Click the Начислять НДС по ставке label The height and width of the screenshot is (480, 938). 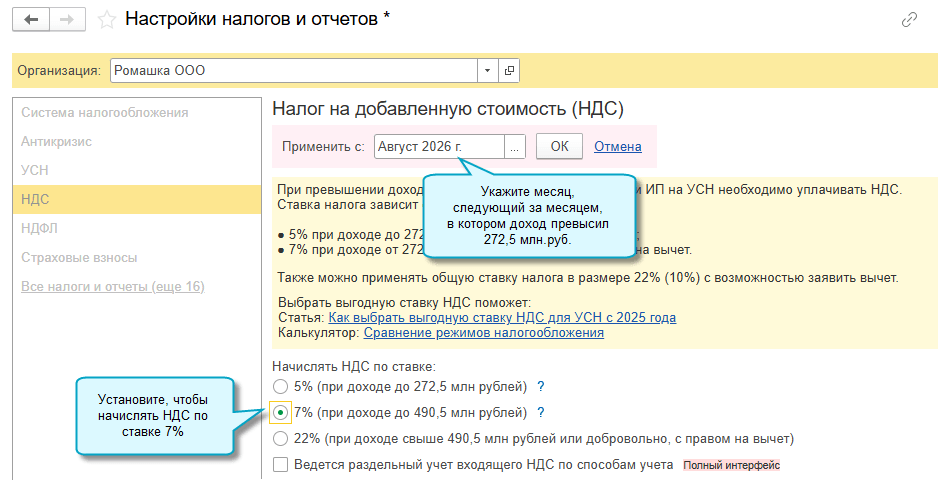pyautogui.click(x=354, y=366)
